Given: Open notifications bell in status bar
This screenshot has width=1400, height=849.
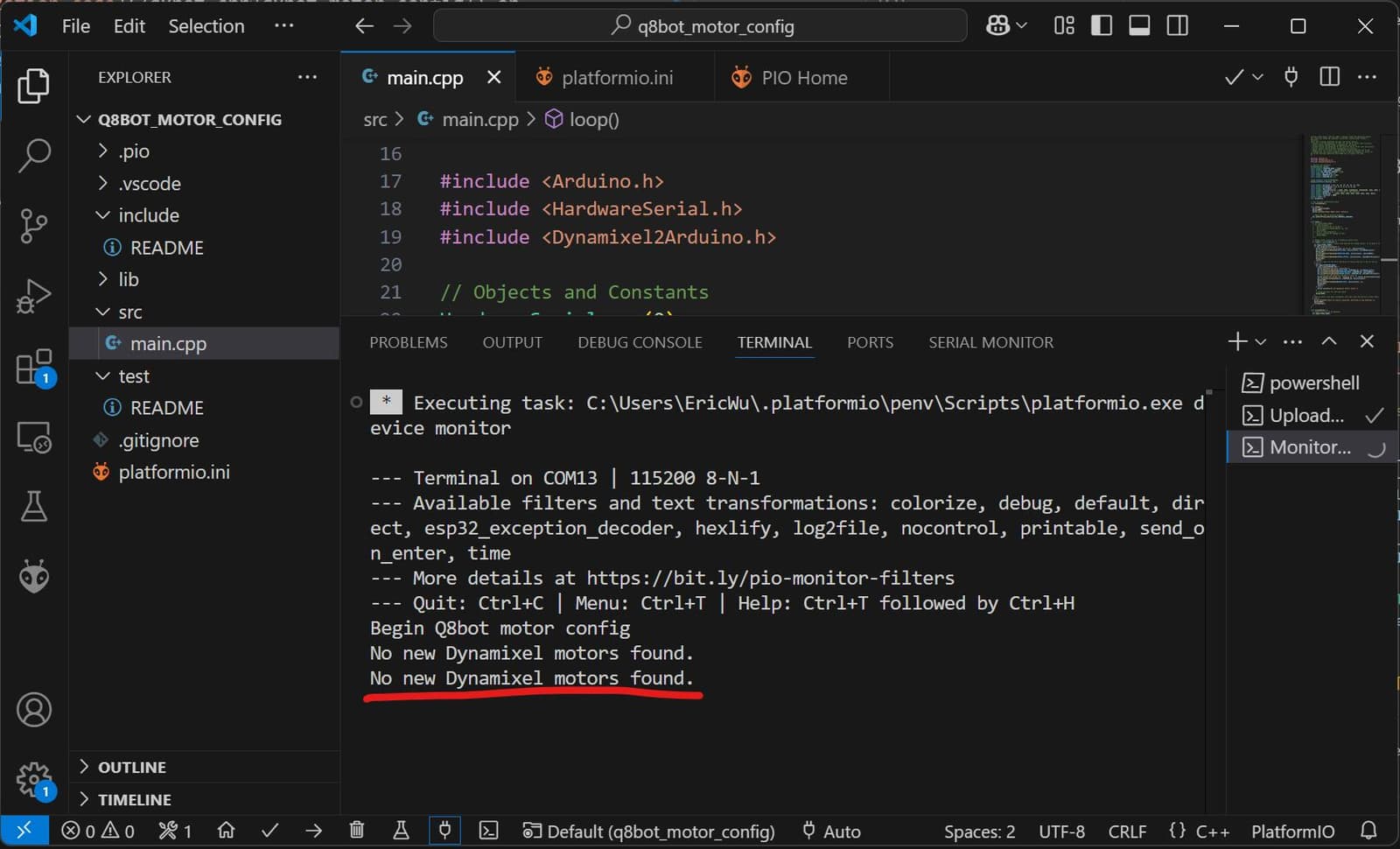Looking at the screenshot, I should click(x=1368, y=831).
